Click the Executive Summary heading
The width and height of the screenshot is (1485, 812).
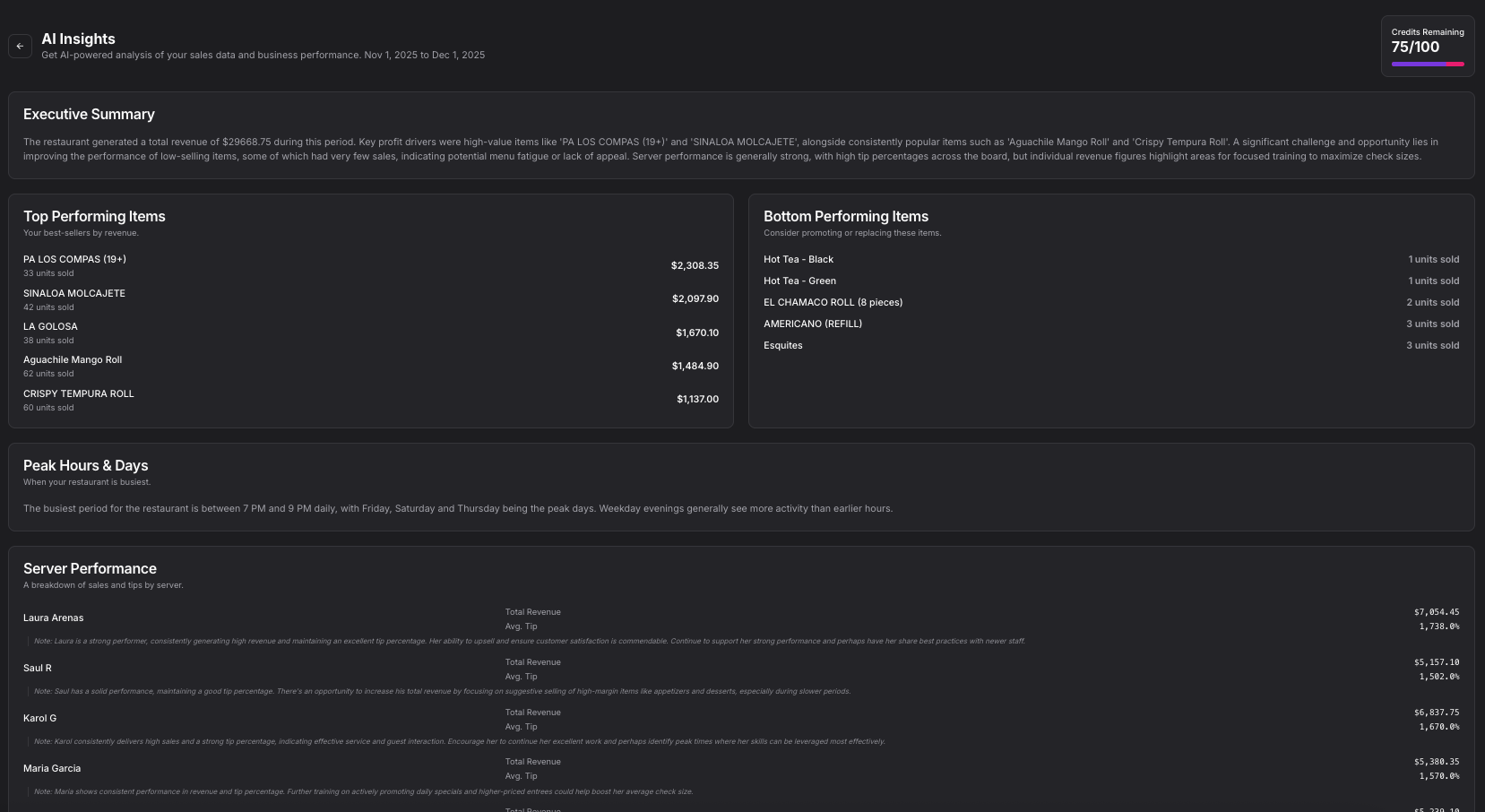(89, 114)
